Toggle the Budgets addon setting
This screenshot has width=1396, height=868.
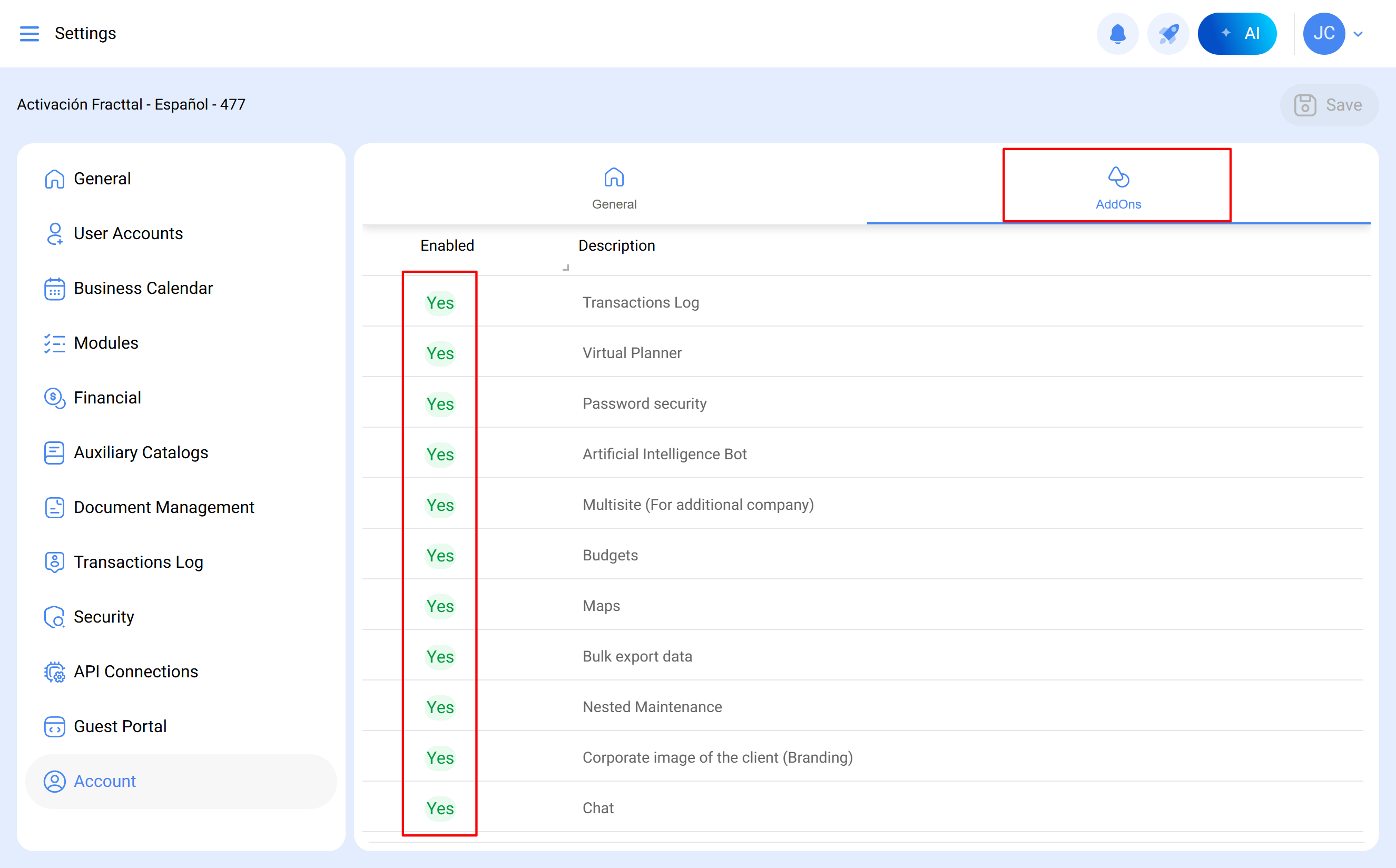pyautogui.click(x=440, y=556)
